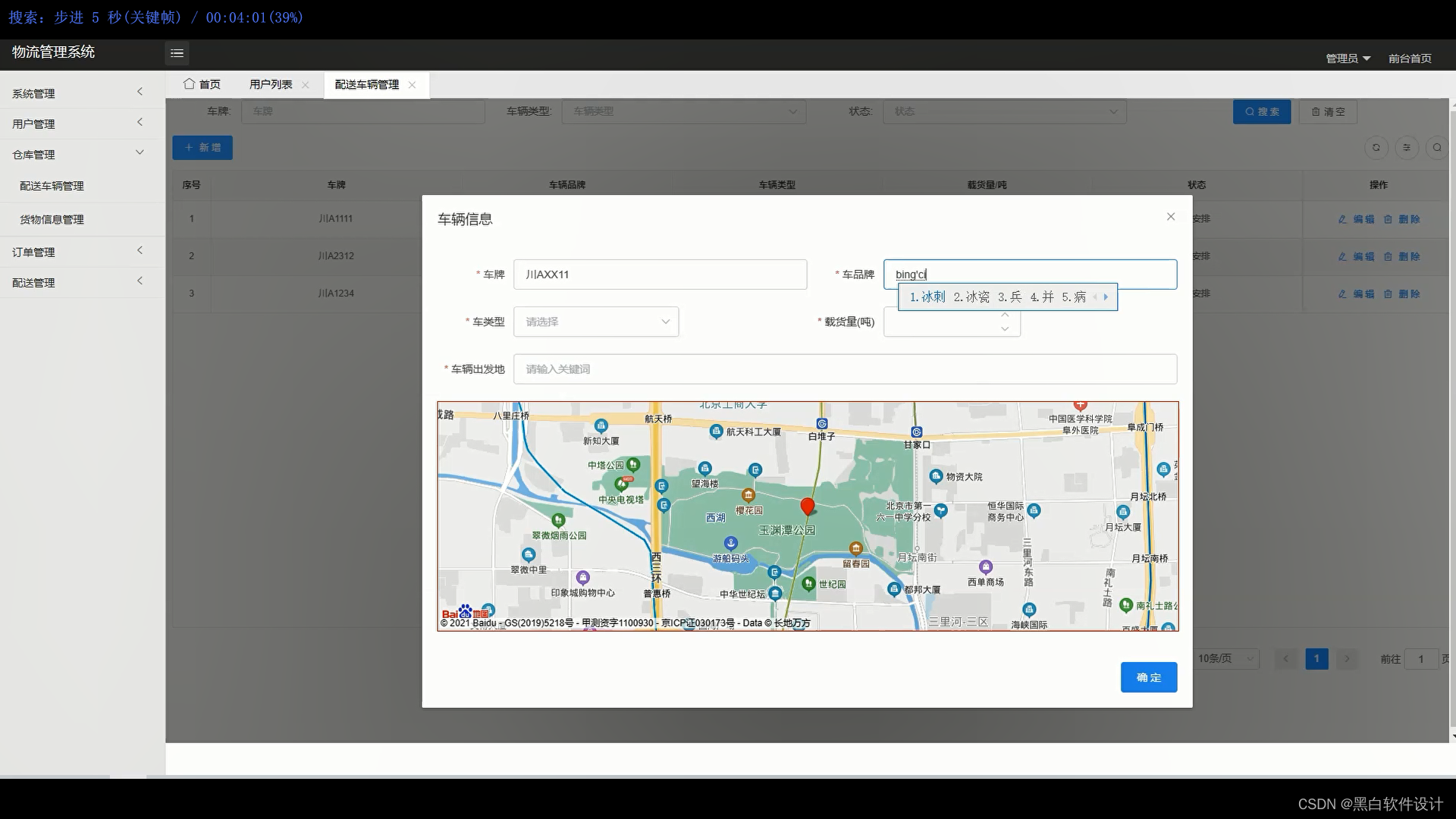Click the IME candidate next-page arrow
This screenshot has width=1456, height=819.
[x=1106, y=297]
